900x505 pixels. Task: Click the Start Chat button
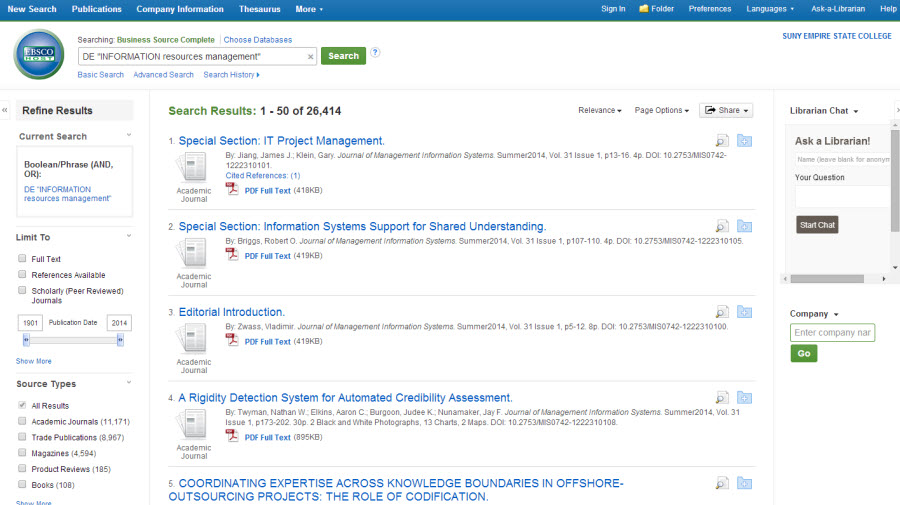(817, 225)
